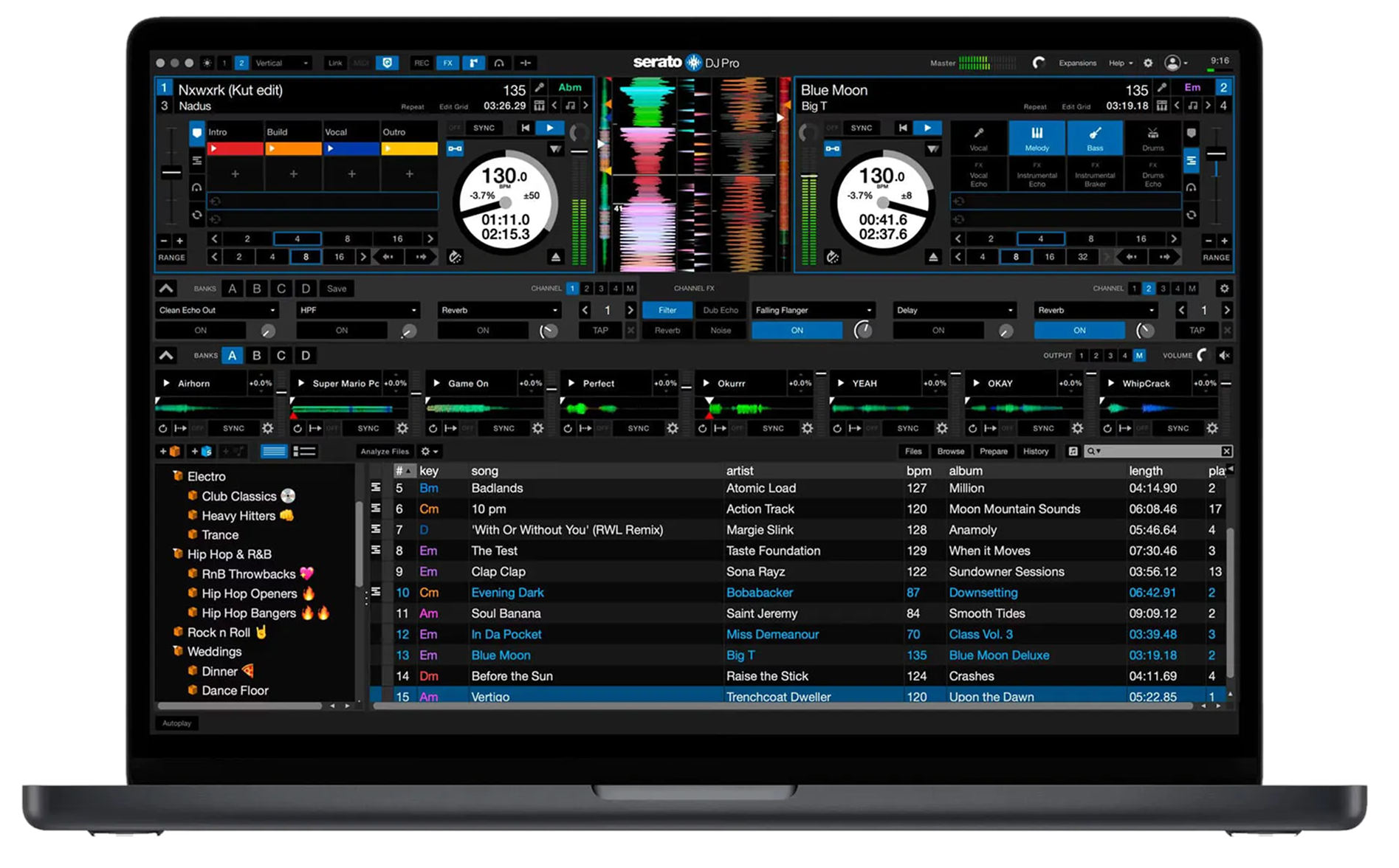The width and height of the screenshot is (1399, 868).
Task: Toggle SYNC on deck 1
Action: click(x=484, y=128)
